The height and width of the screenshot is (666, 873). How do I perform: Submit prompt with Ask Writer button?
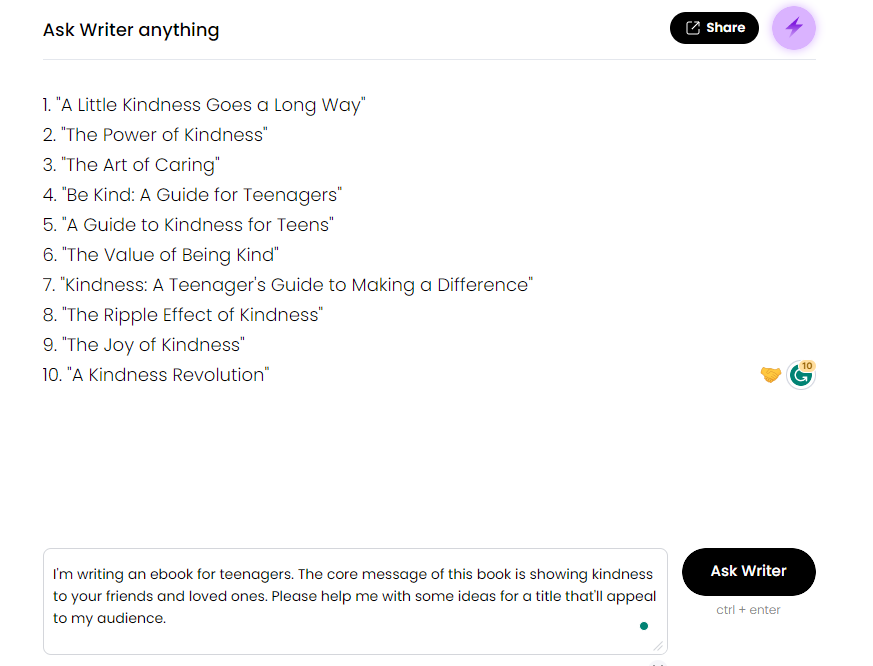[x=748, y=571]
